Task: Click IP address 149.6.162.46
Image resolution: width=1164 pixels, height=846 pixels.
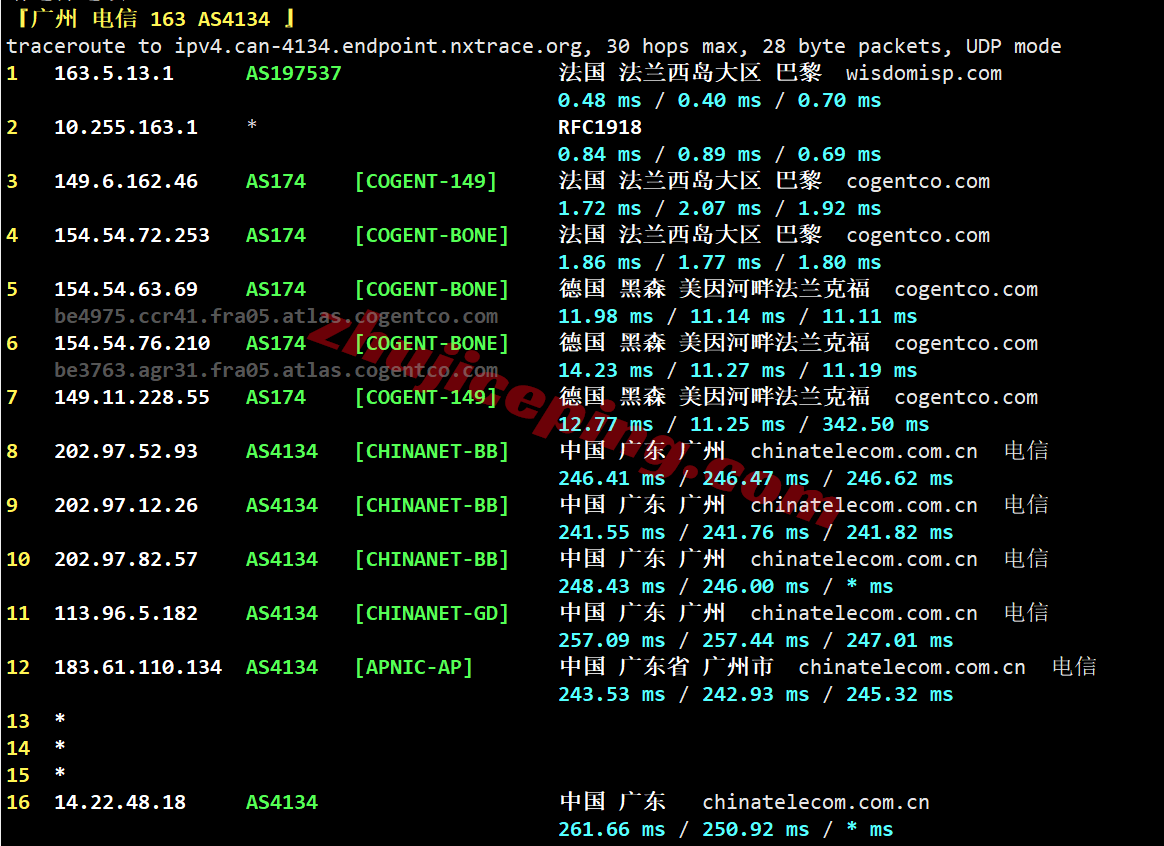Action: tap(125, 182)
